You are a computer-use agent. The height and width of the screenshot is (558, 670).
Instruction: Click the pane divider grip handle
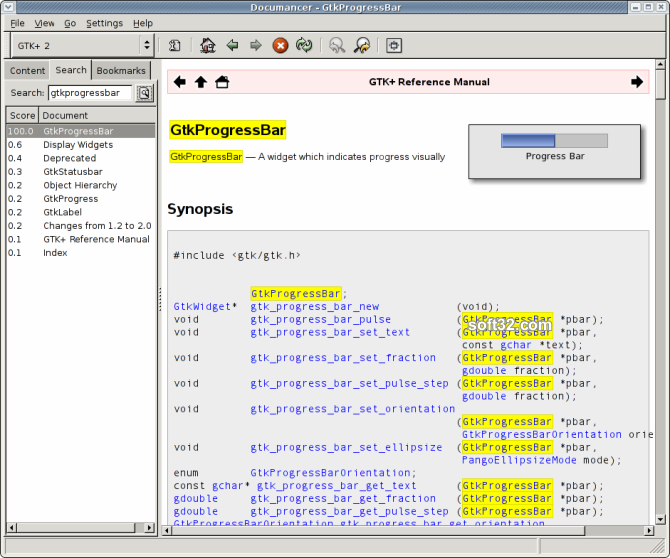(x=160, y=299)
